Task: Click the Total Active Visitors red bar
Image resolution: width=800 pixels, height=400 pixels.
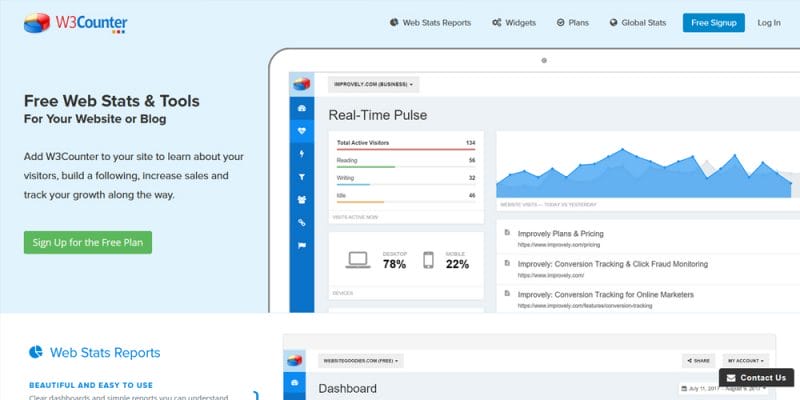Action: (x=406, y=149)
